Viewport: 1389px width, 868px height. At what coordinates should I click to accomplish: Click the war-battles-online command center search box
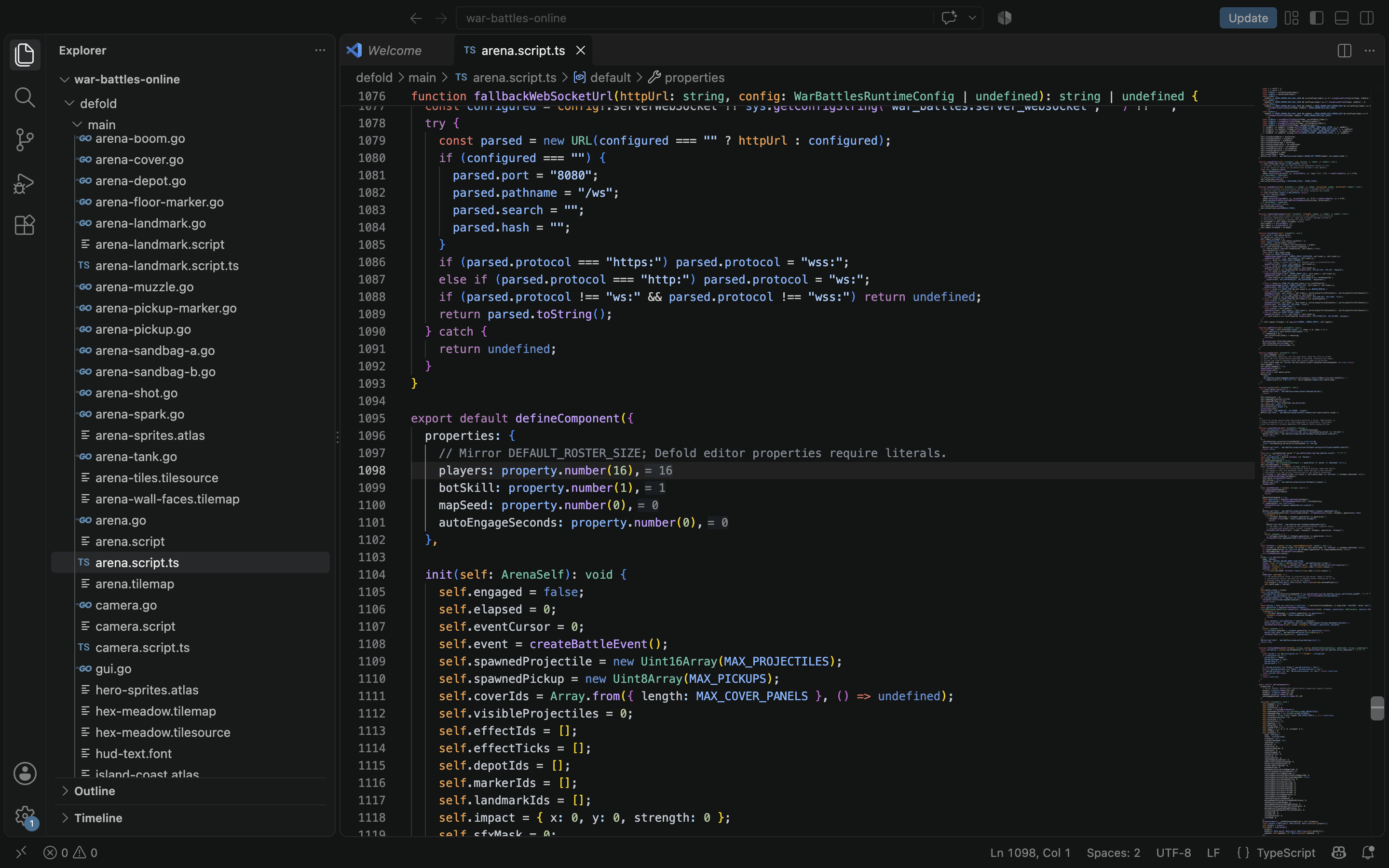(694, 18)
